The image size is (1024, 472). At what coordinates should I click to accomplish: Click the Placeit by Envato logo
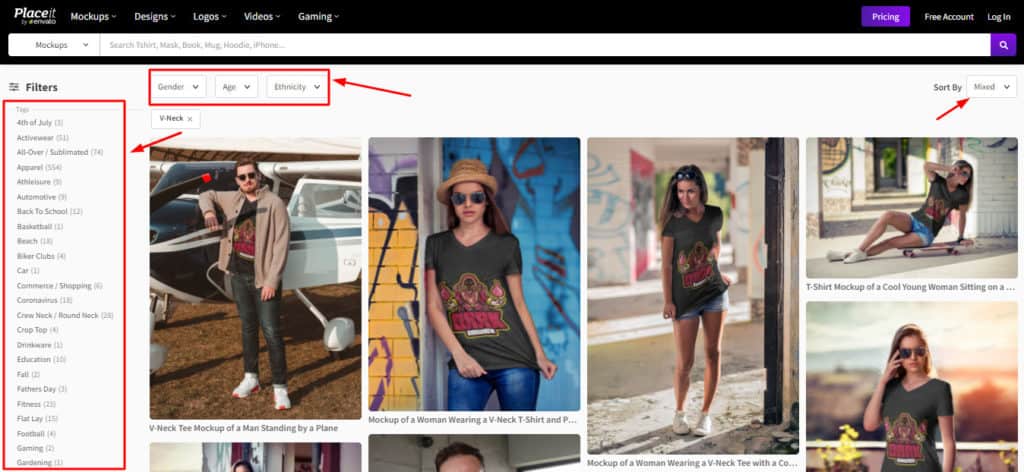(x=35, y=16)
